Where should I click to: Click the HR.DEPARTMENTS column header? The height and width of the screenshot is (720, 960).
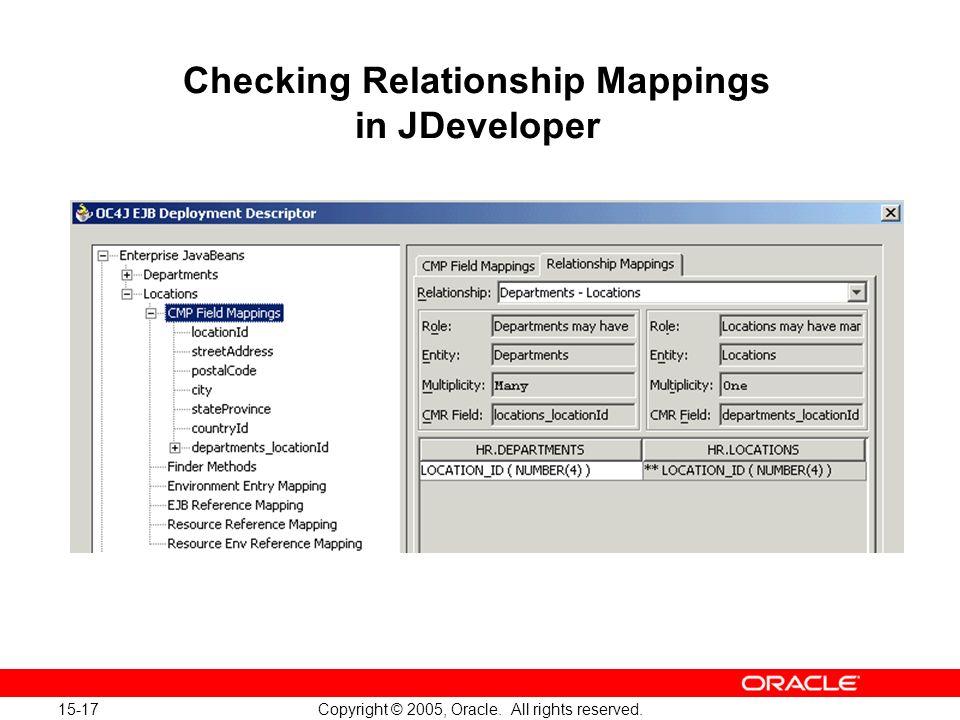[x=530, y=450]
